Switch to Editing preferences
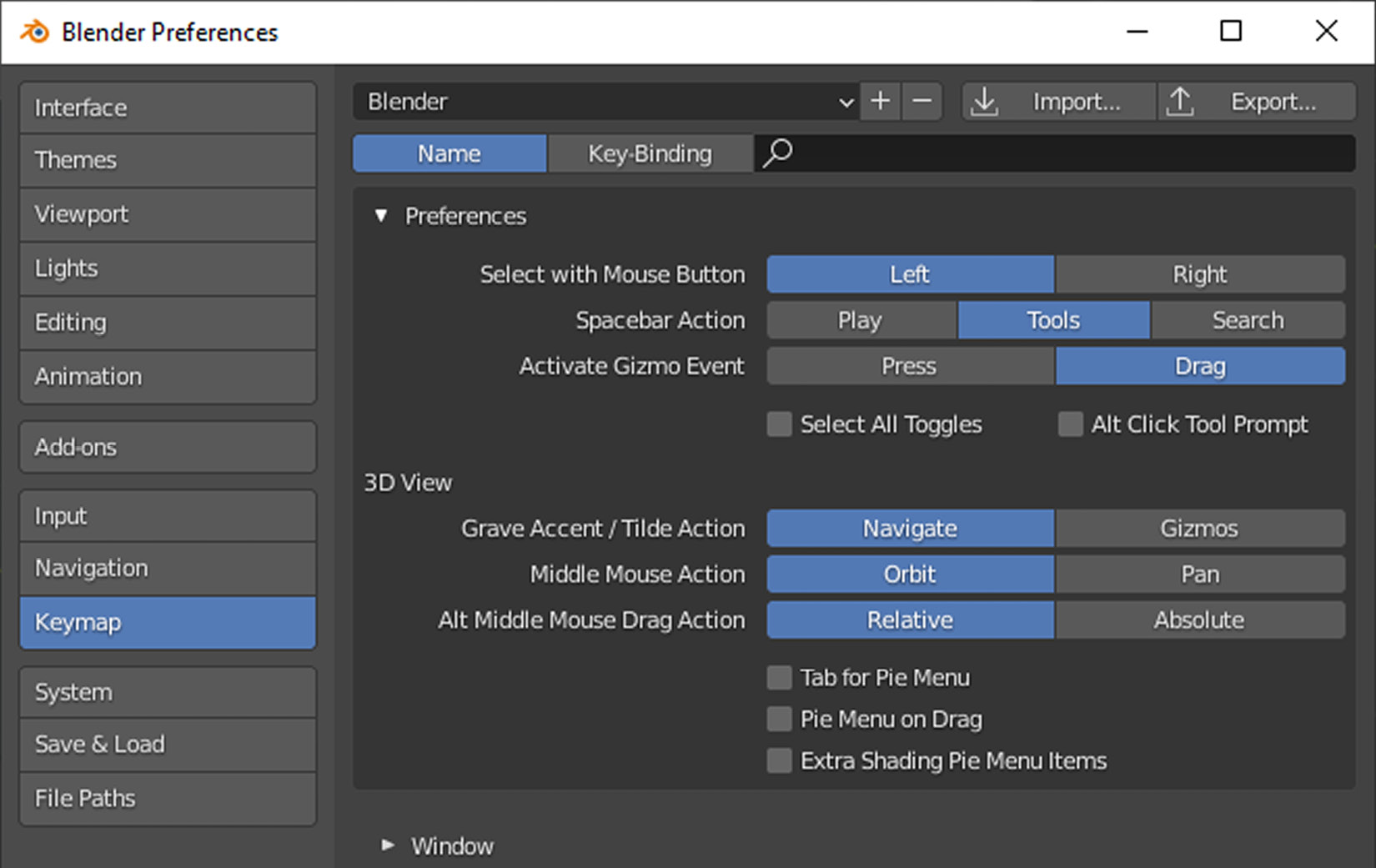The height and width of the screenshot is (868, 1376). pos(168,323)
